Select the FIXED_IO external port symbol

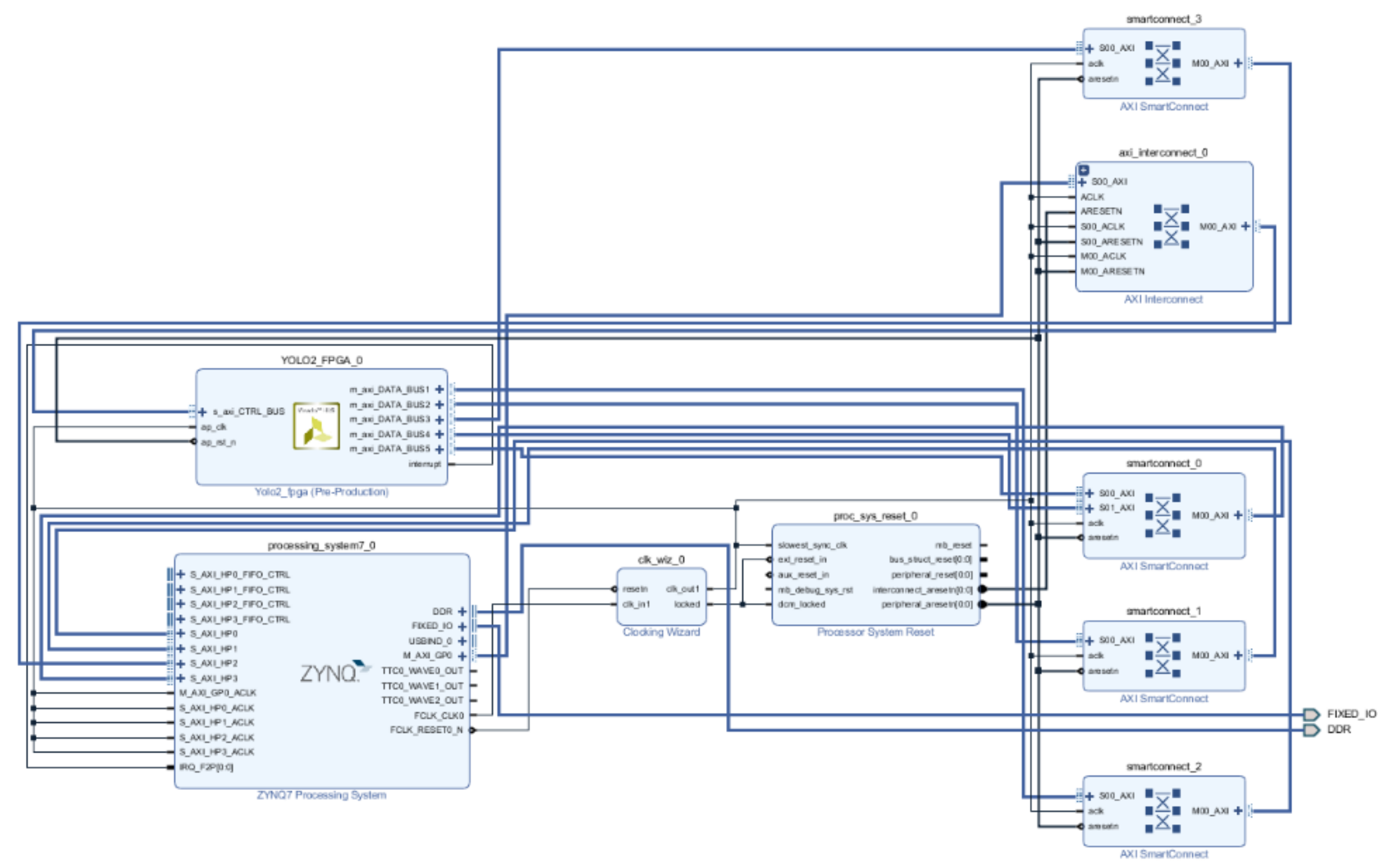(1311, 714)
